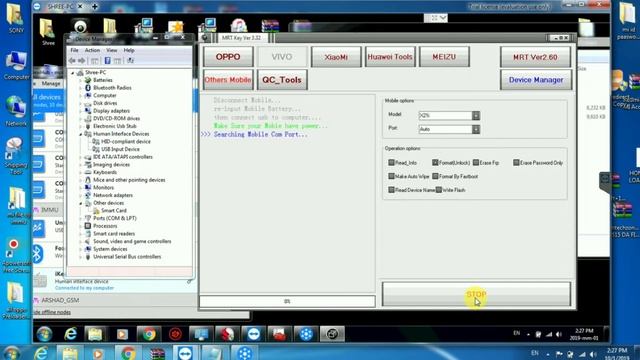This screenshot has width=640, height=360.
Task: Click volume speaker icon in remote system tray
Action: [x=559, y=334]
